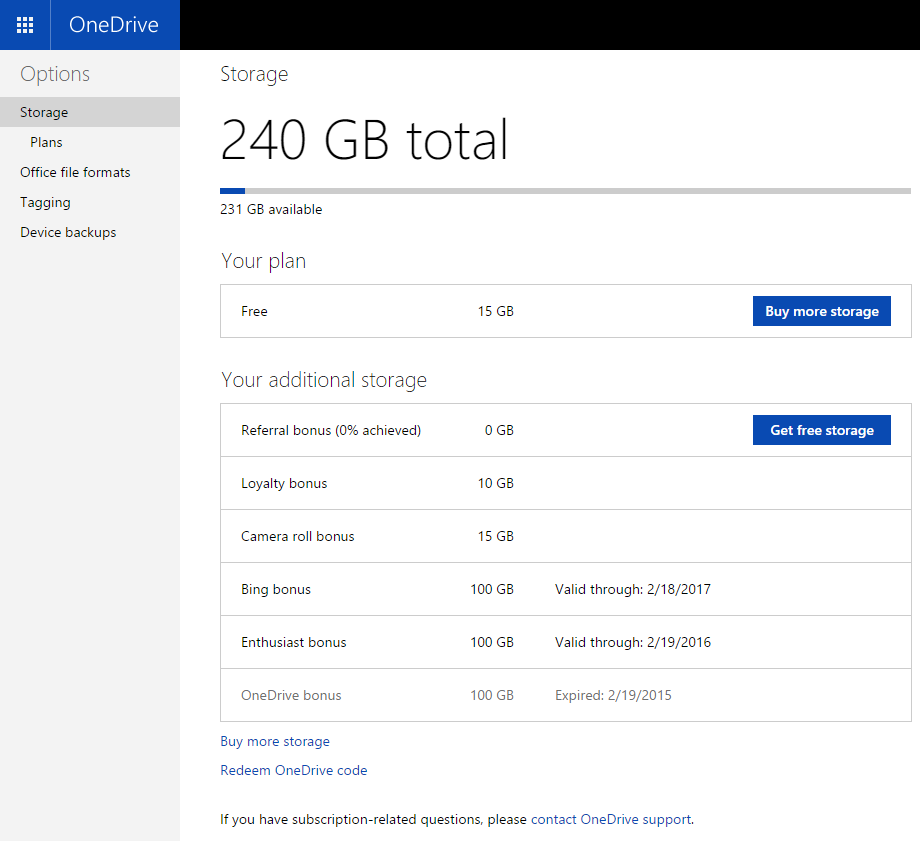Click the Camera roll bonus entry
Image resolution: width=920 pixels, height=841 pixels.
tap(298, 537)
